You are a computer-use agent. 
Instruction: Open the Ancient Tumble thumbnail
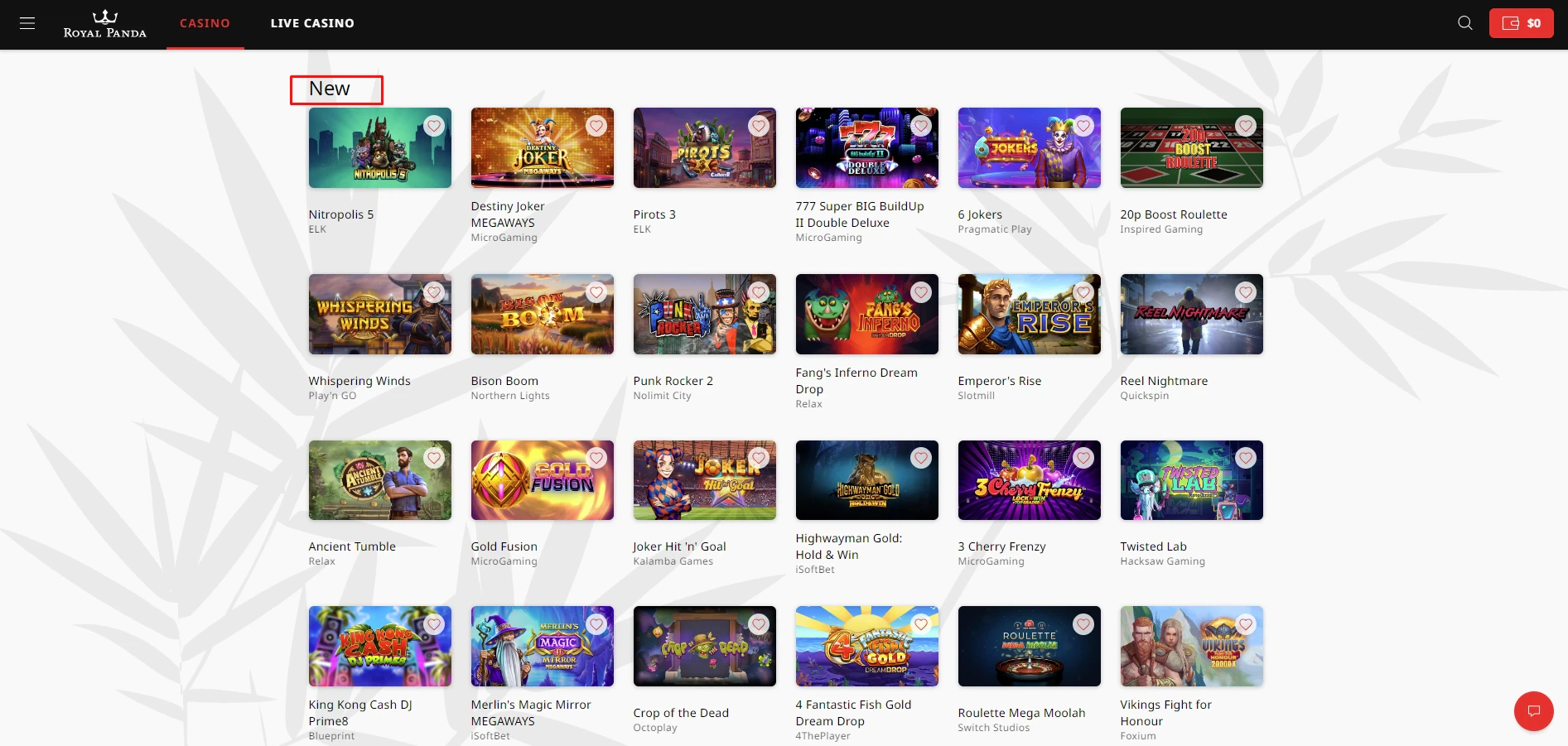point(380,480)
